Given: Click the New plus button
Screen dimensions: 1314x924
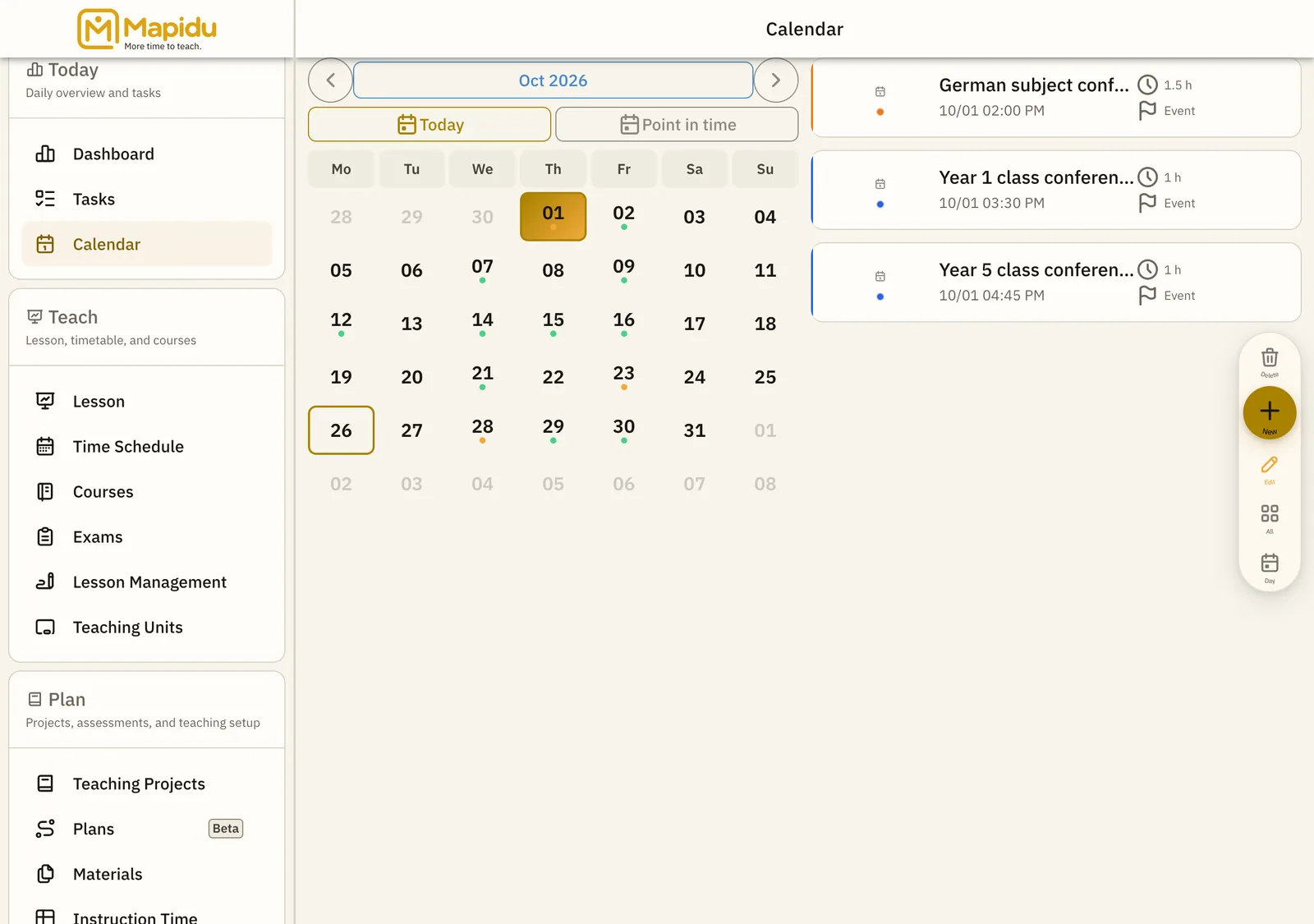Looking at the screenshot, I should pos(1270,412).
